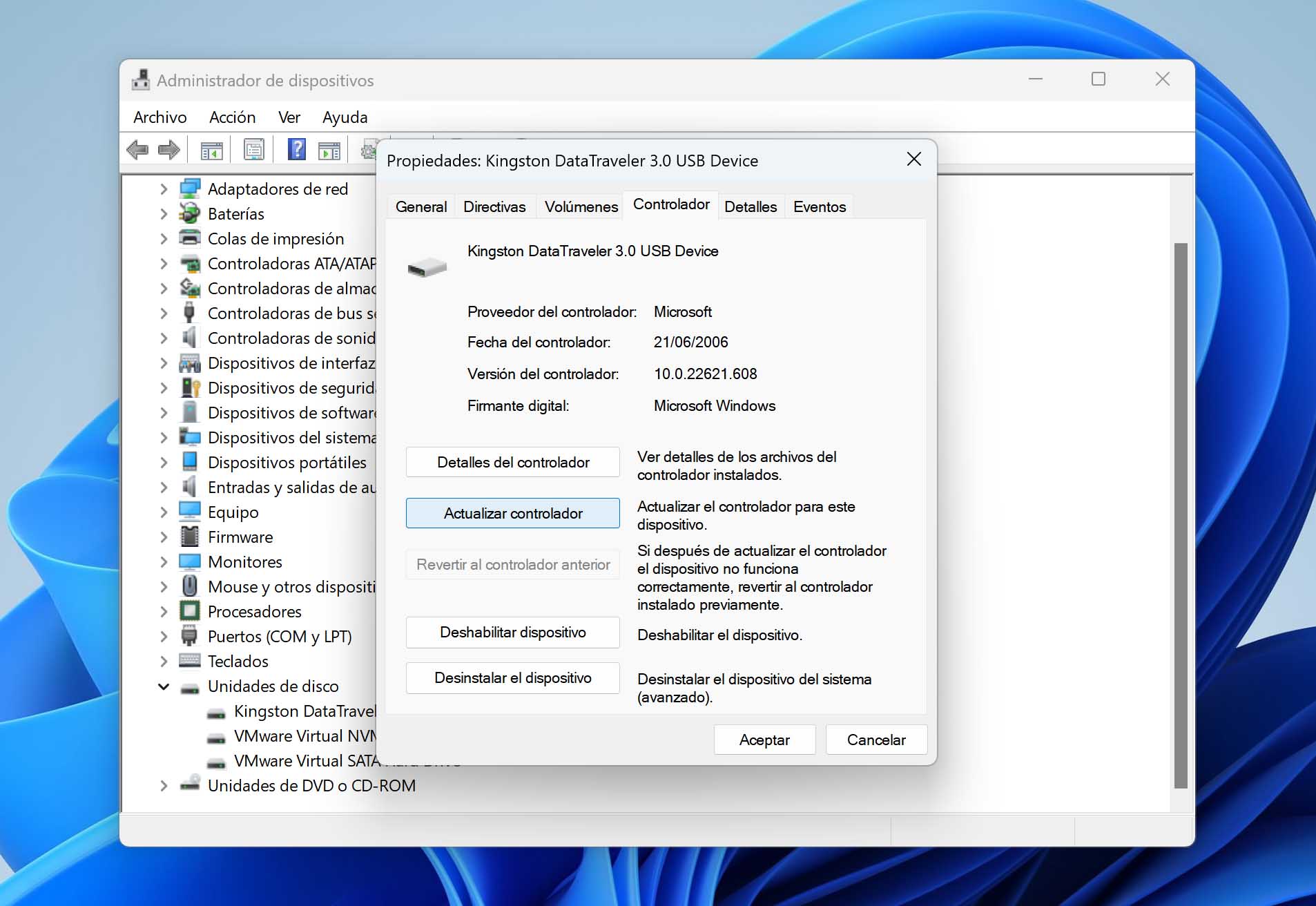Click Desinstalar el dispositivo button
This screenshot has height=906, width=1316.
[x=513, y=677]
